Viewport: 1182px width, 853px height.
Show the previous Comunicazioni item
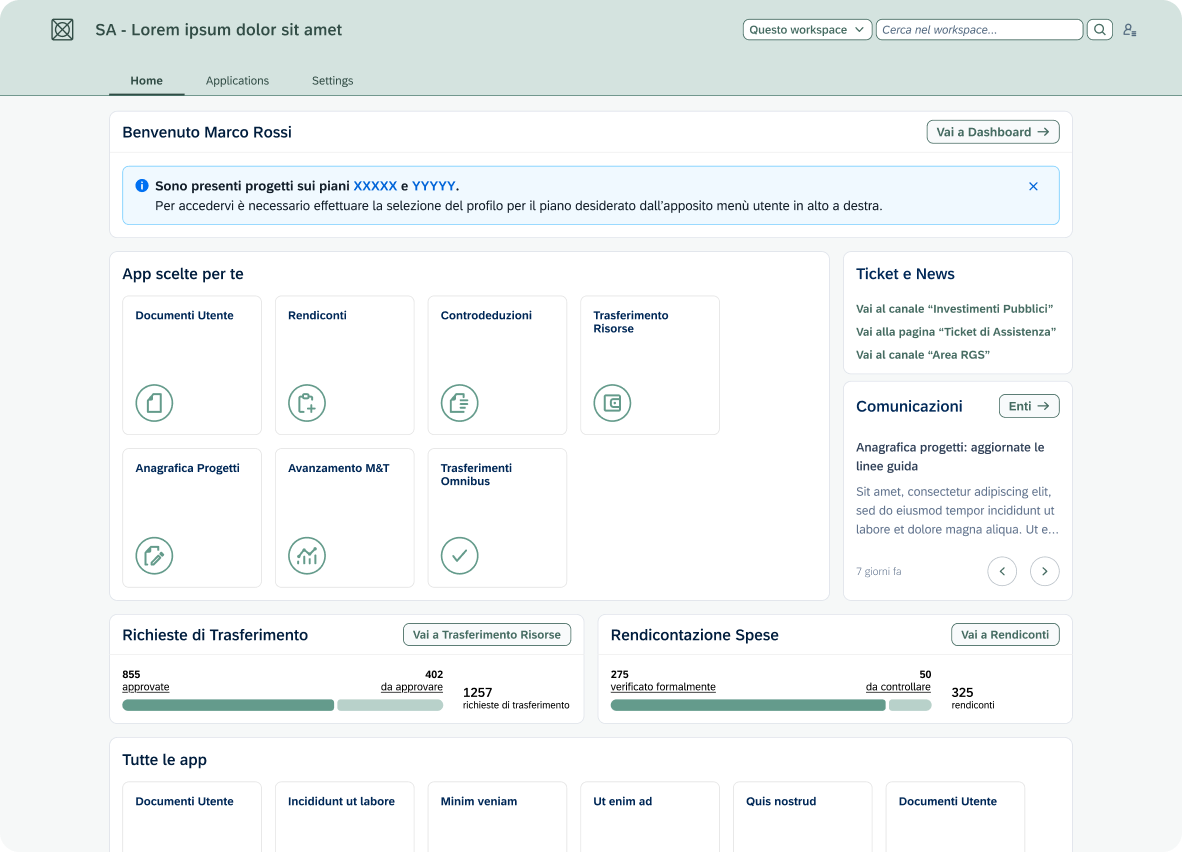1002,571
